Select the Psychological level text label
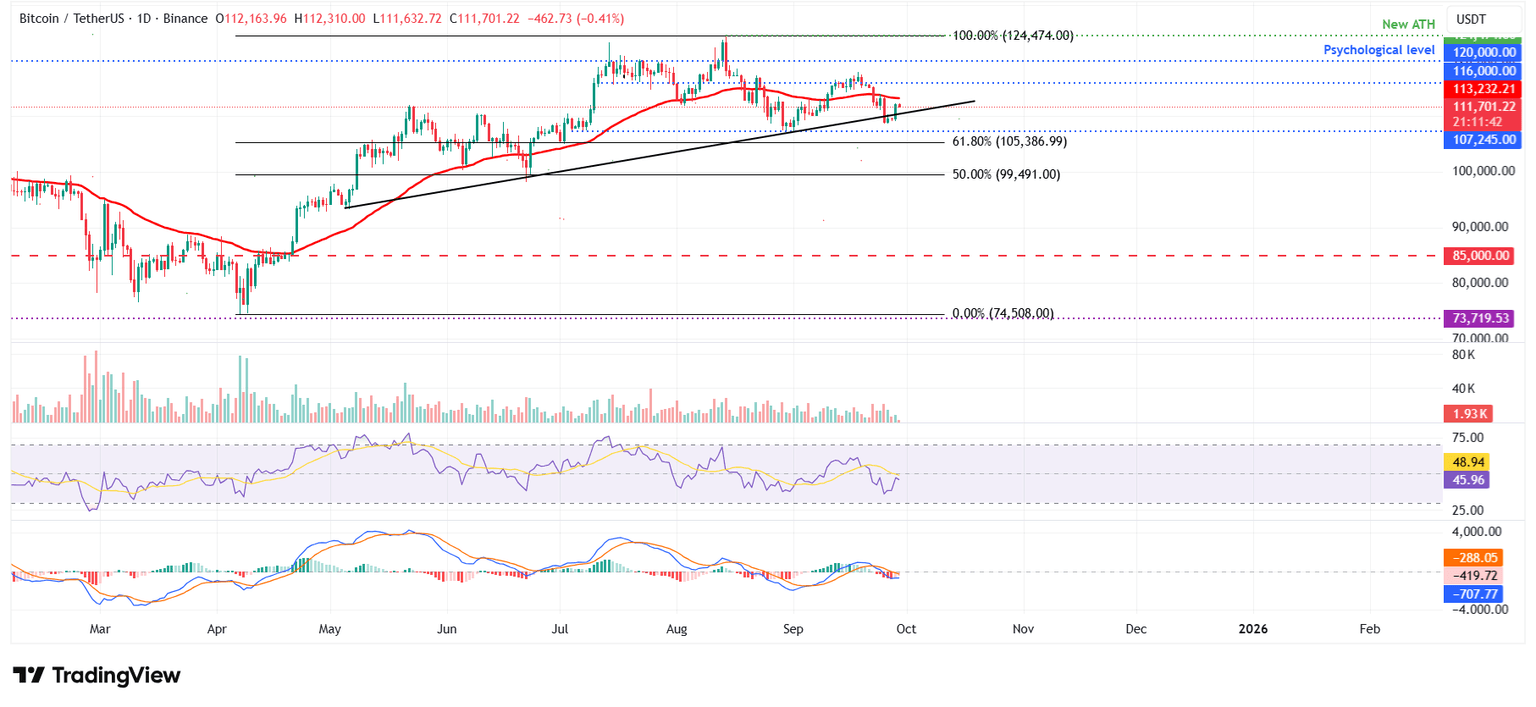The height and width of the screenshot is (707, 1536). pyautogui.click(x=1379, y=49)
